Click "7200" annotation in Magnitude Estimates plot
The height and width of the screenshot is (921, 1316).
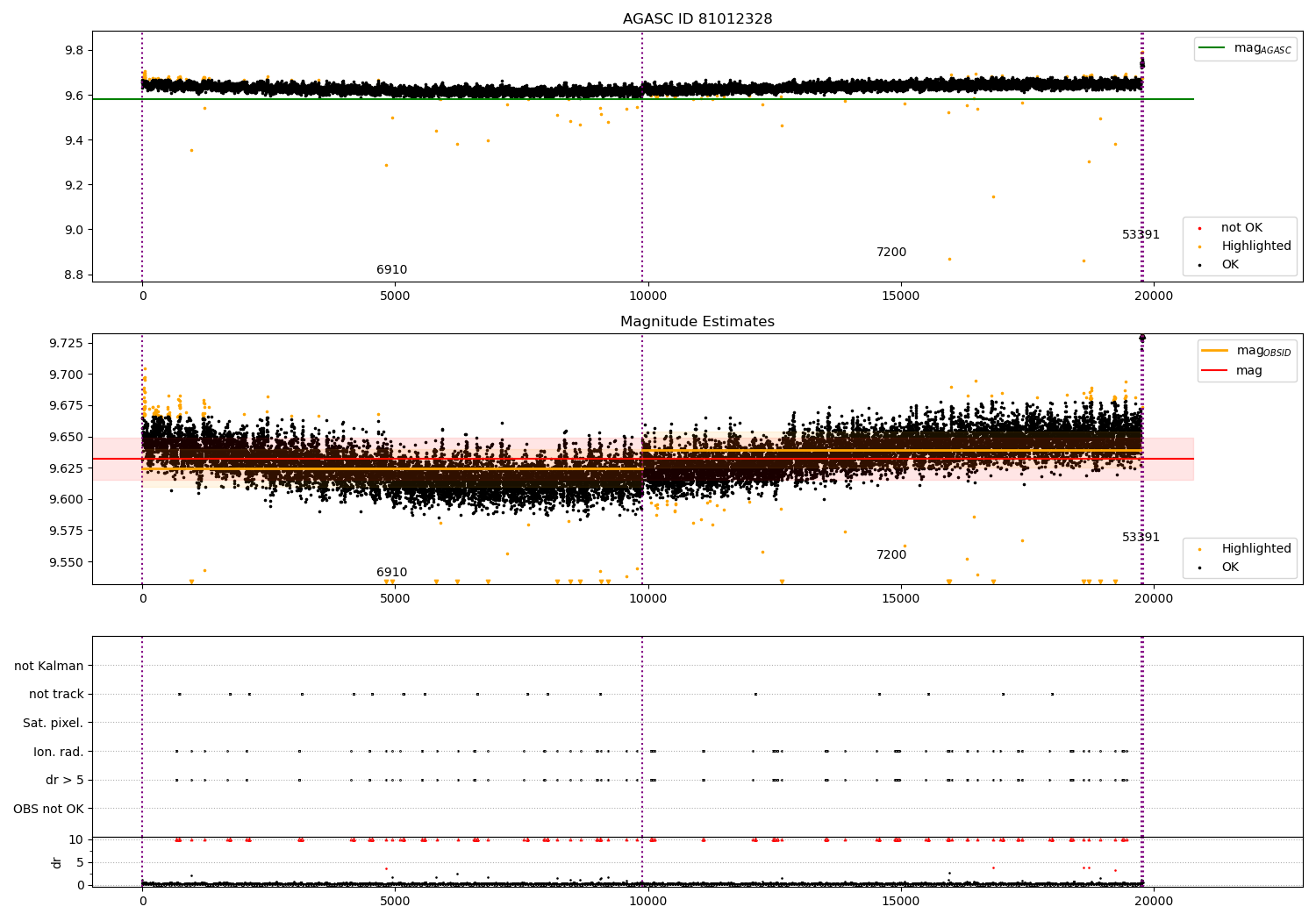pos(891,555)
